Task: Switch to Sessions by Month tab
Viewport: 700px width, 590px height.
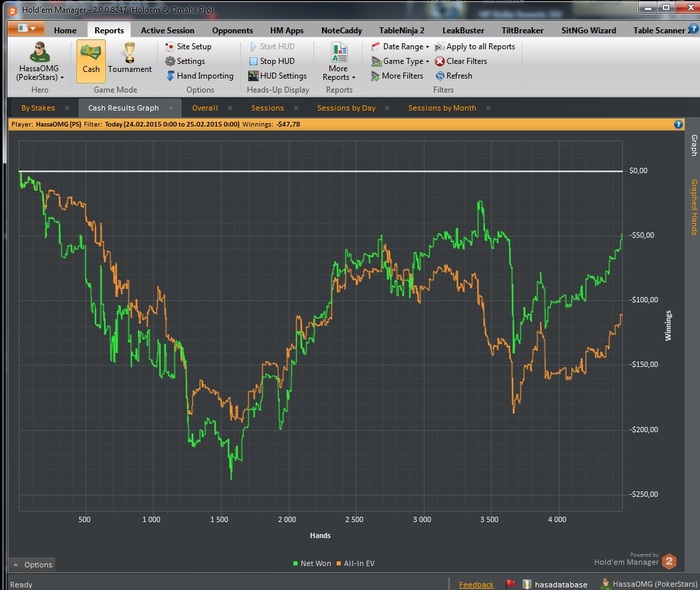Action: pos(442,108)
